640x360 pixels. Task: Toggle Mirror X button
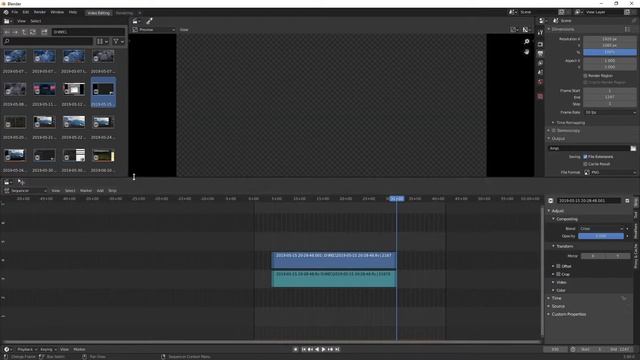point(593,256)
